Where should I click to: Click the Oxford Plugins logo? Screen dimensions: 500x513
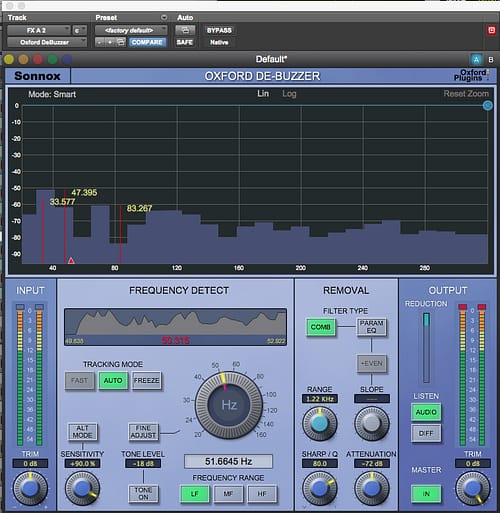472,75
